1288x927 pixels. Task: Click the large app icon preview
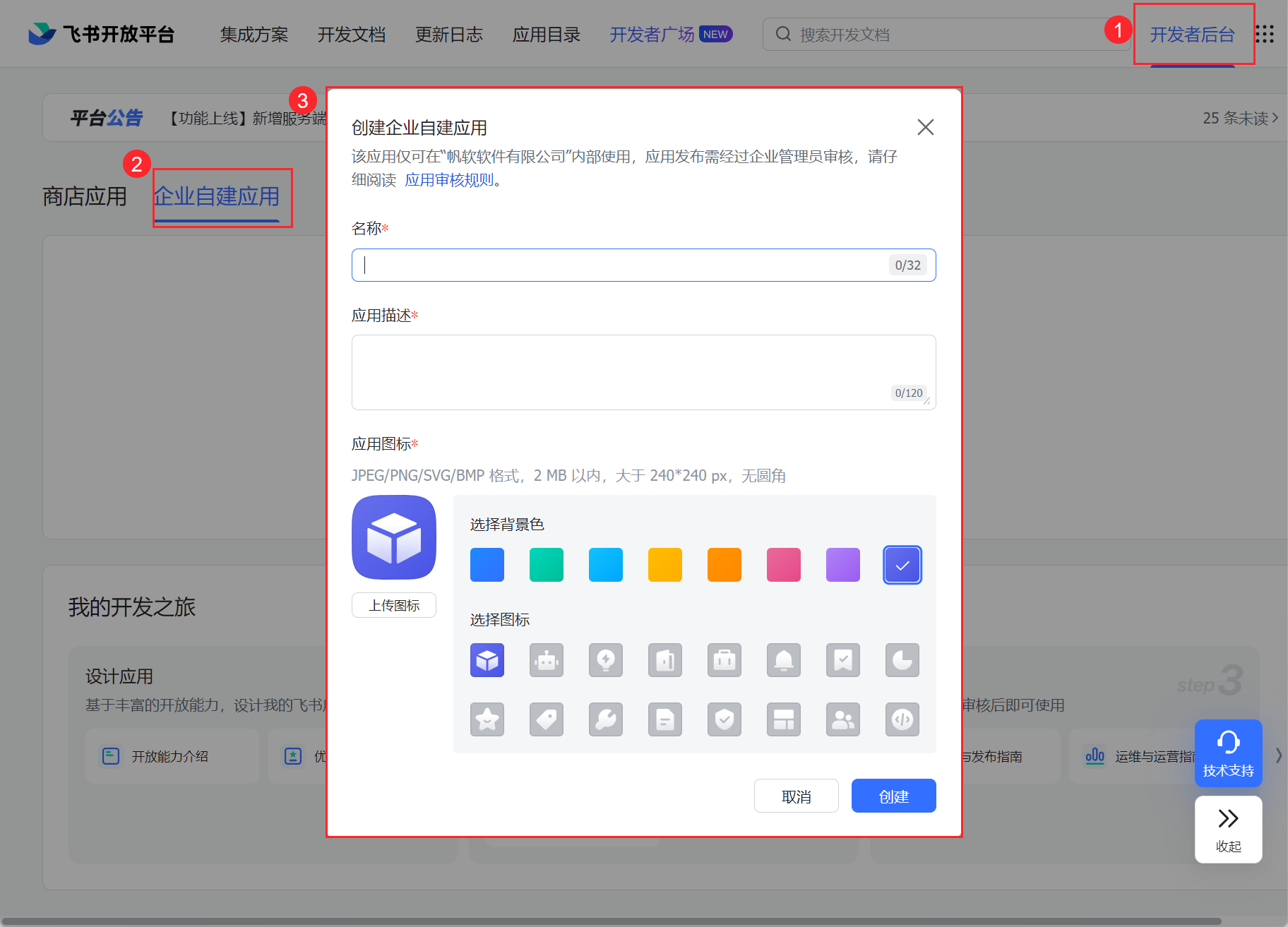point(394,537)
